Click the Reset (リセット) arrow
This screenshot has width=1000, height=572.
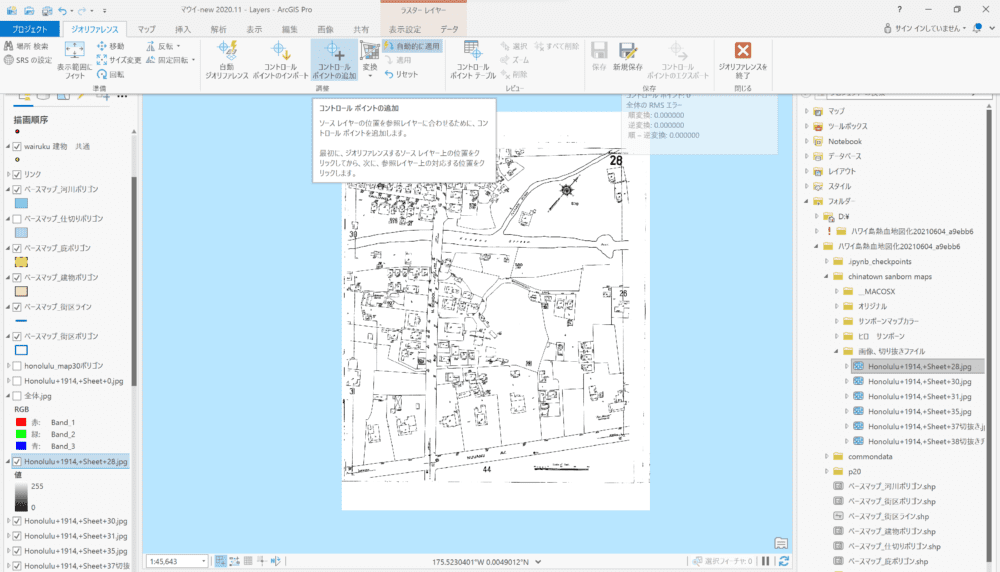click(388, 75)
